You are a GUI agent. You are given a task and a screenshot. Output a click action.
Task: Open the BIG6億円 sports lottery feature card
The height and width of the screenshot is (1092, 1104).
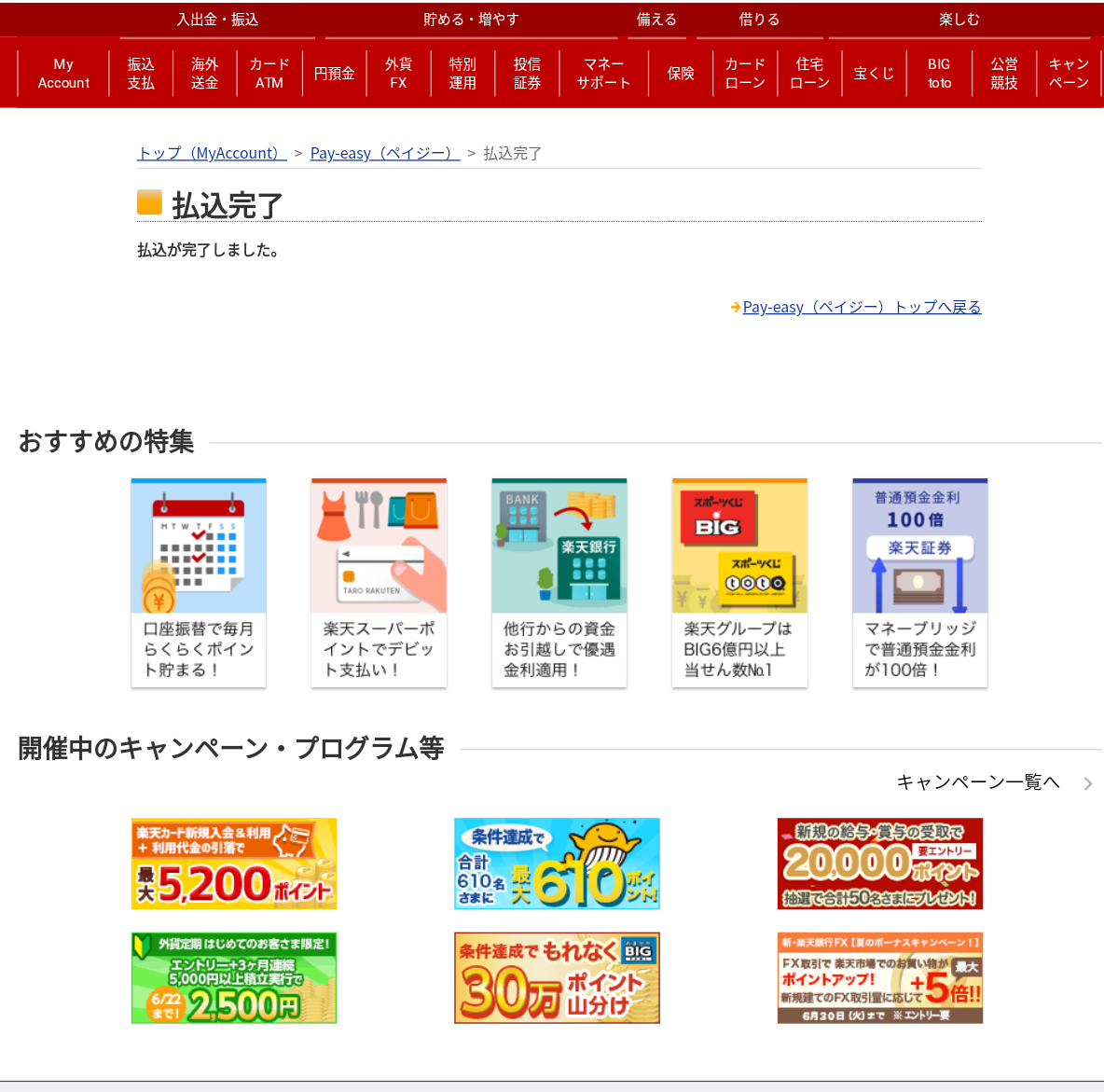[x=739, y=583]
